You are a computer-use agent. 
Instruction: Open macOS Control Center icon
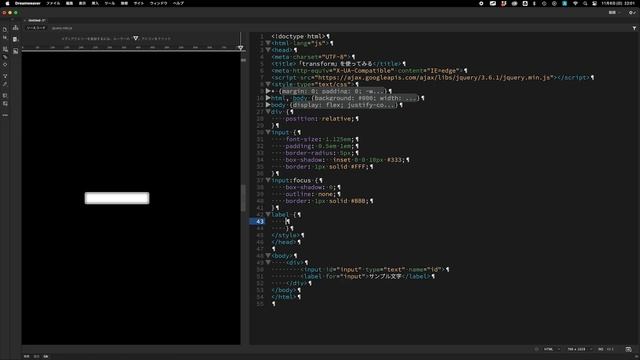(x=594, y=3)
